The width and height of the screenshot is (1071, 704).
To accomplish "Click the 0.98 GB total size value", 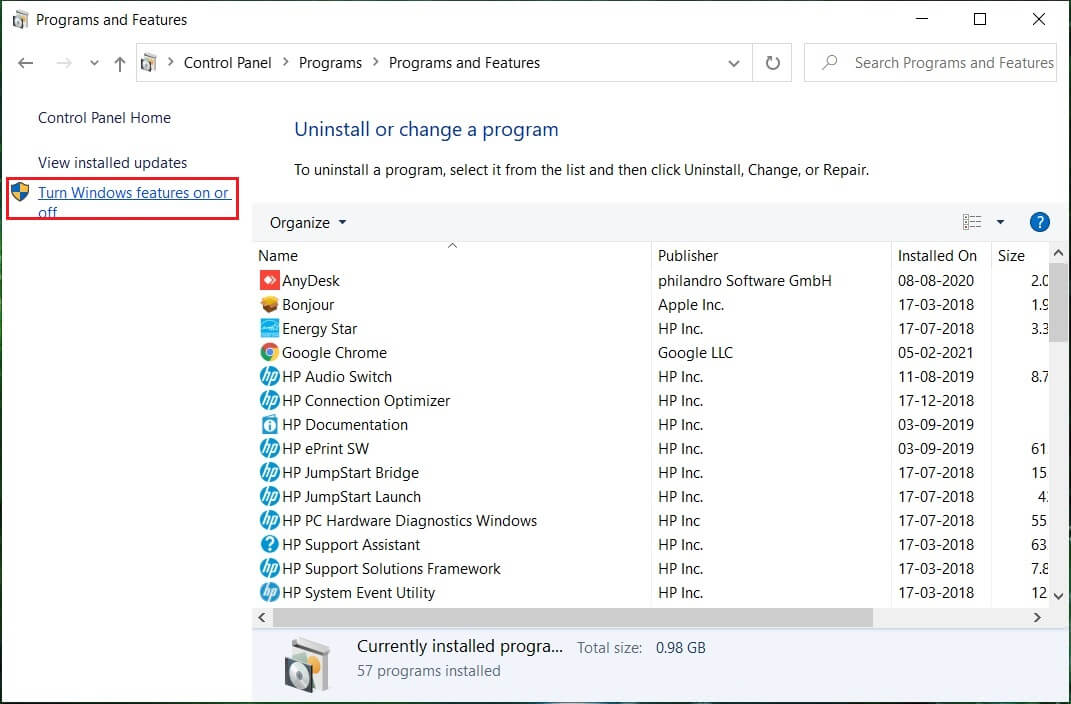I will click(x=680, y=648).
